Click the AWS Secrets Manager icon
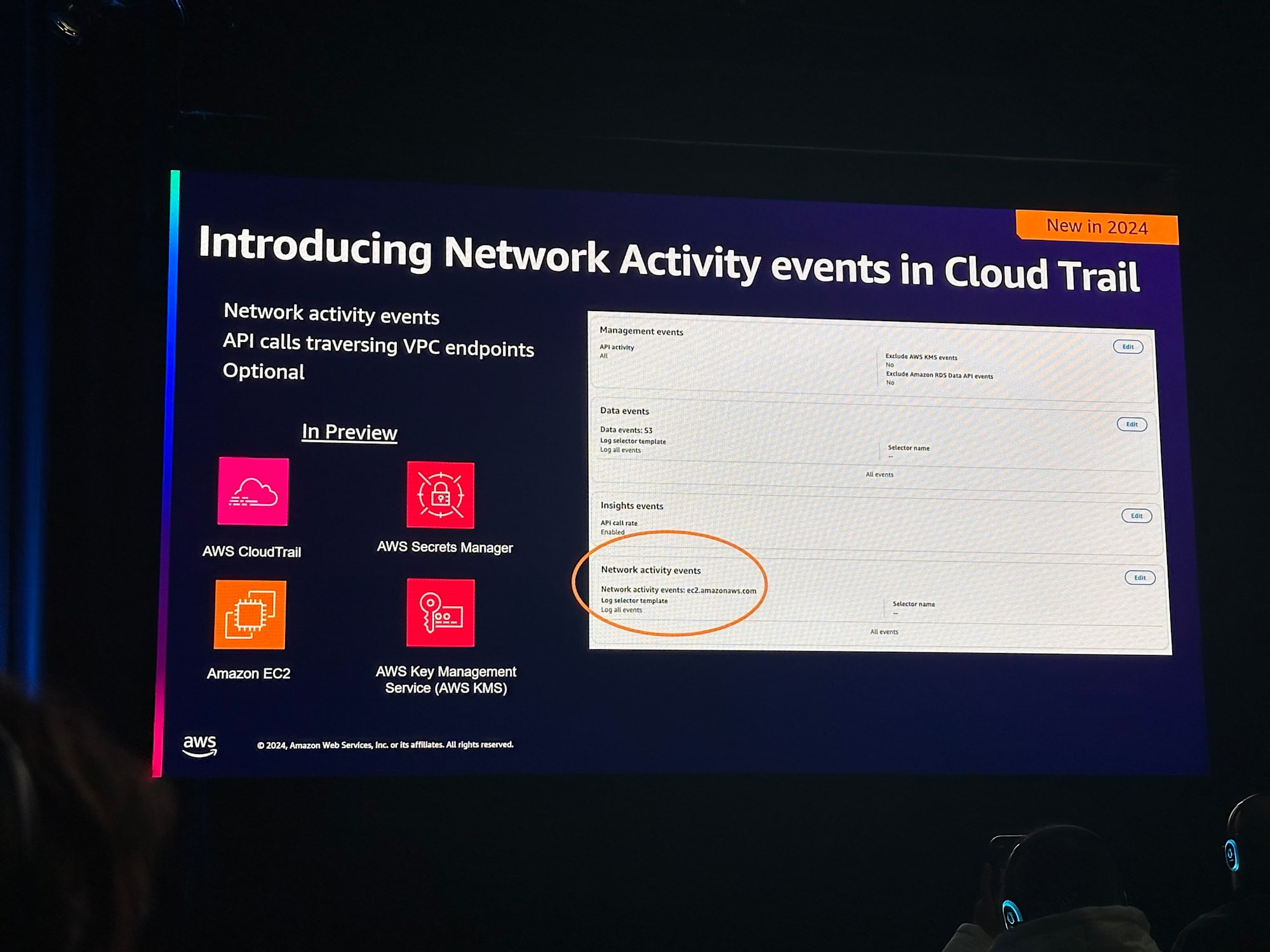This screenshot has width=1270, height=952. 441,495
